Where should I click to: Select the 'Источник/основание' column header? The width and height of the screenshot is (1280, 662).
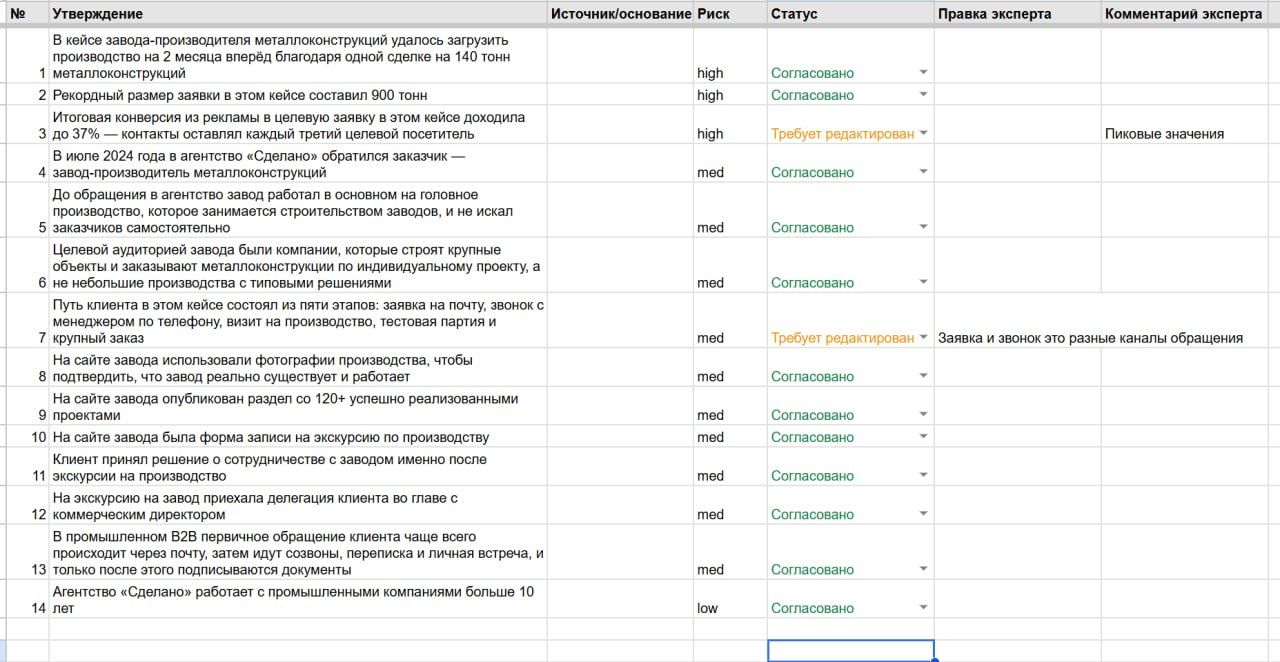pyautogui.click(x=620, y=14)
